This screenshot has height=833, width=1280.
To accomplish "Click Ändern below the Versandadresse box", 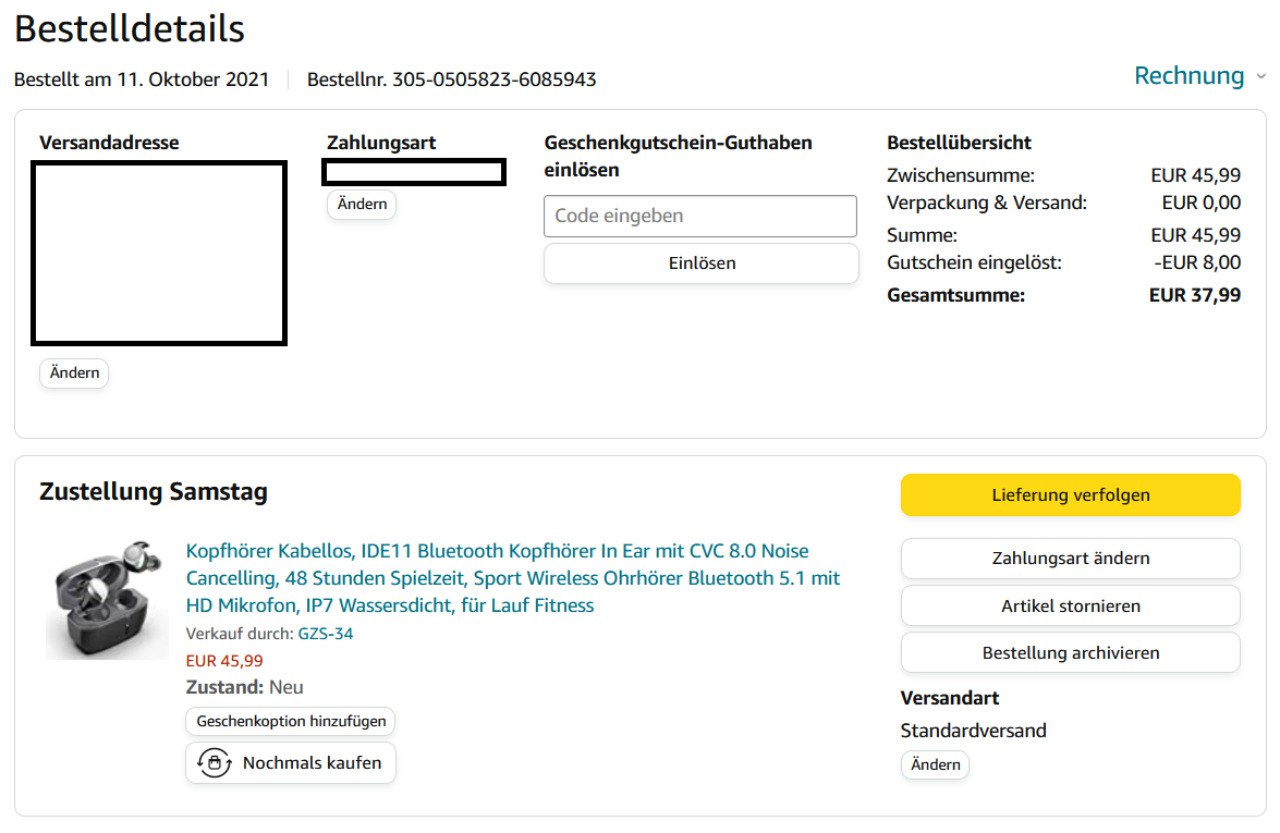I will click(74, 373).
